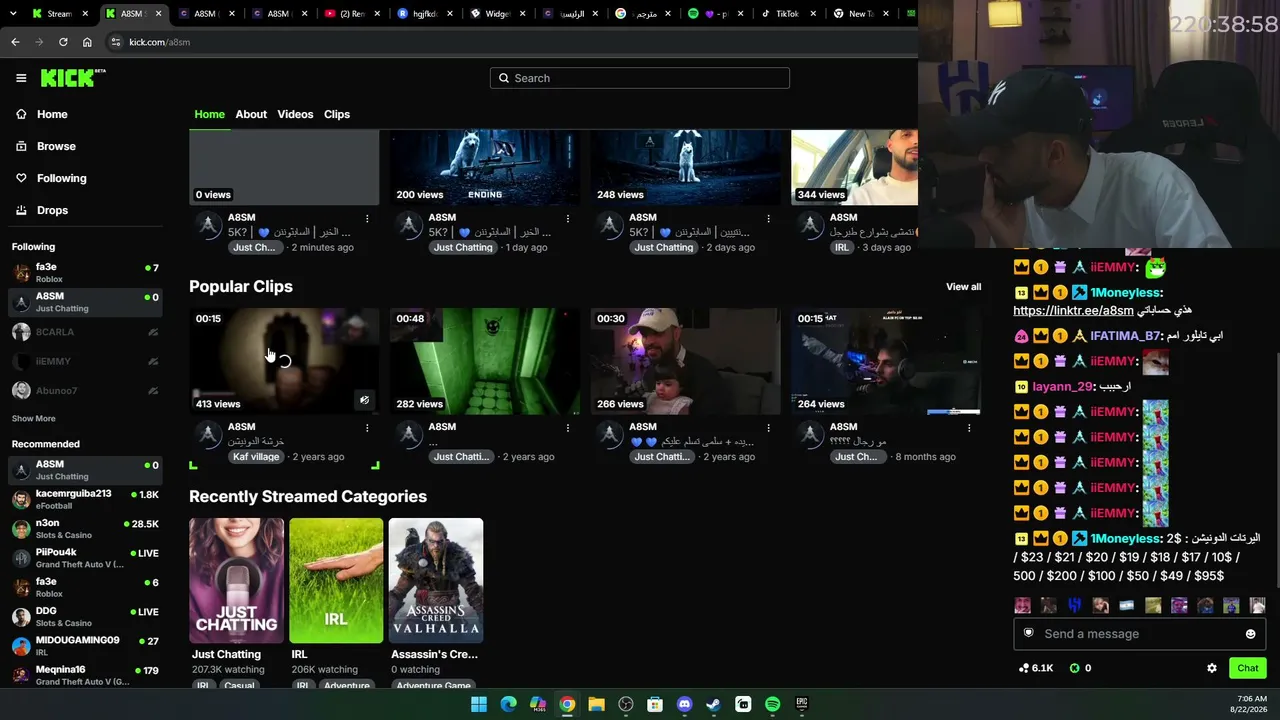The width and height of the screenshot is (1280, 720).
Task: Click the Search input field
Action: click(x=640, y=78)
